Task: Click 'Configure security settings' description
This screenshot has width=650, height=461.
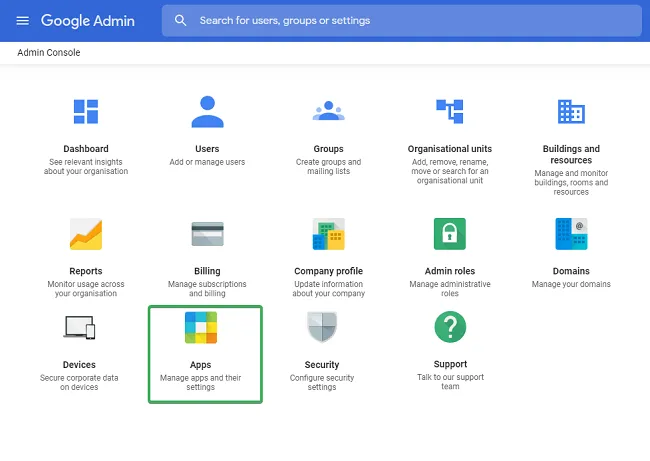Action: [322, 383]
